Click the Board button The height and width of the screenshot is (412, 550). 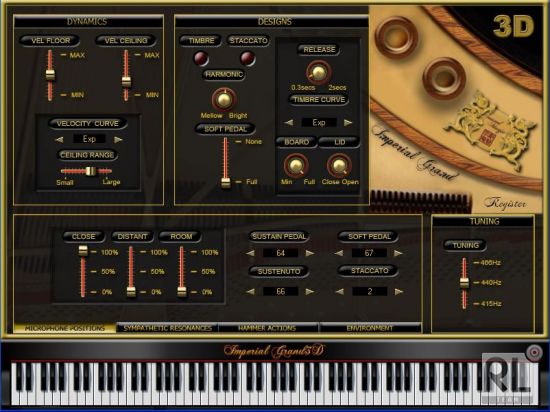tap(296, 142)
